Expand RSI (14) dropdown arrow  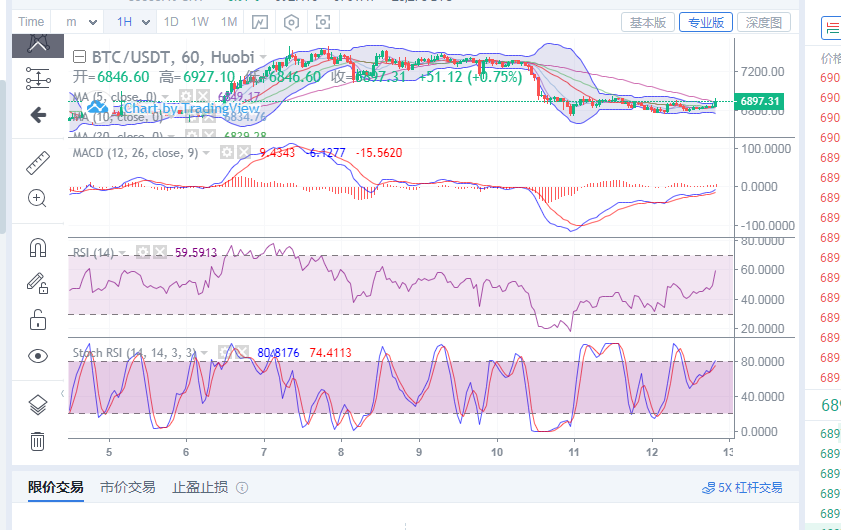(x=122, y=253)
